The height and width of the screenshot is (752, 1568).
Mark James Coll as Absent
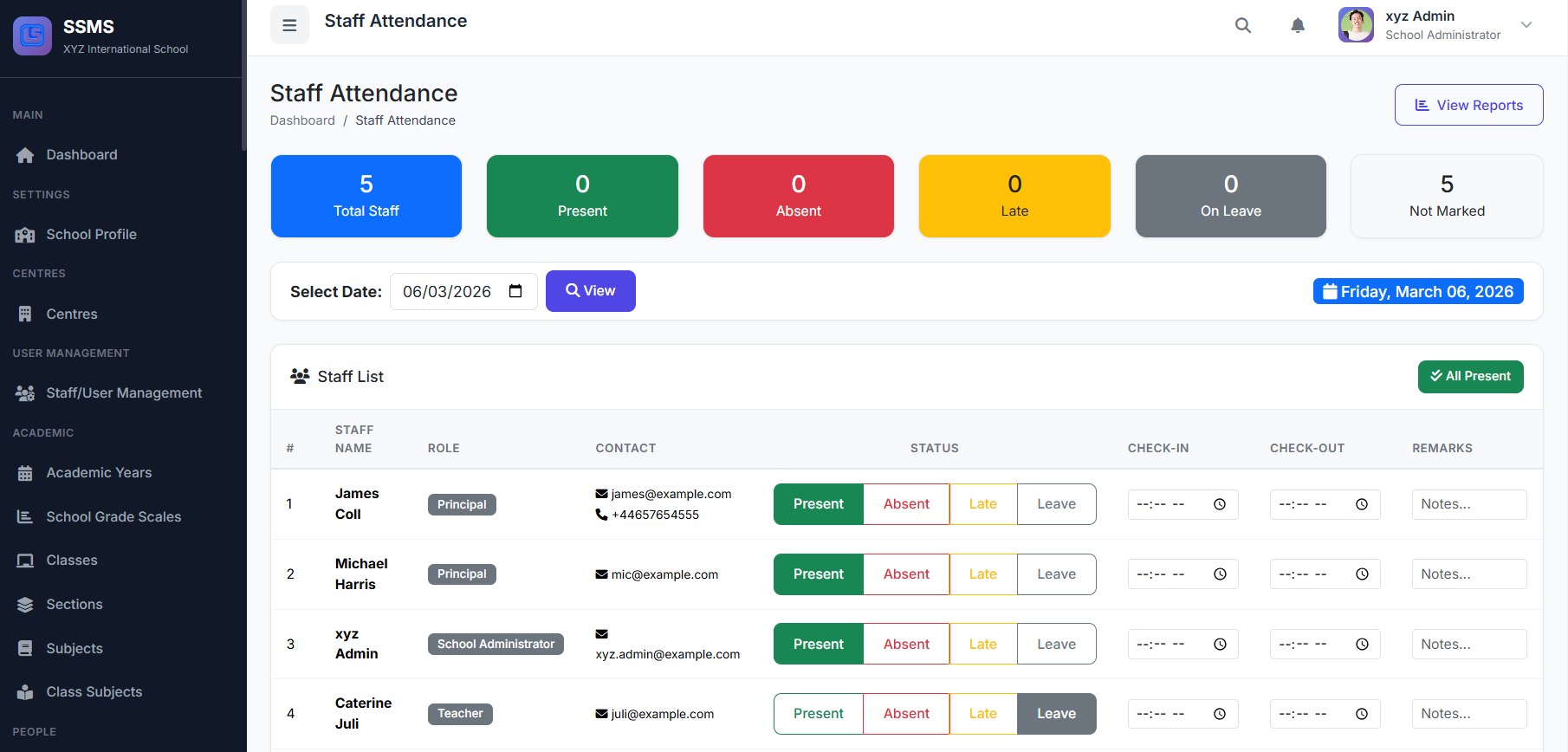pyautogui.click(x=906, y=504)
